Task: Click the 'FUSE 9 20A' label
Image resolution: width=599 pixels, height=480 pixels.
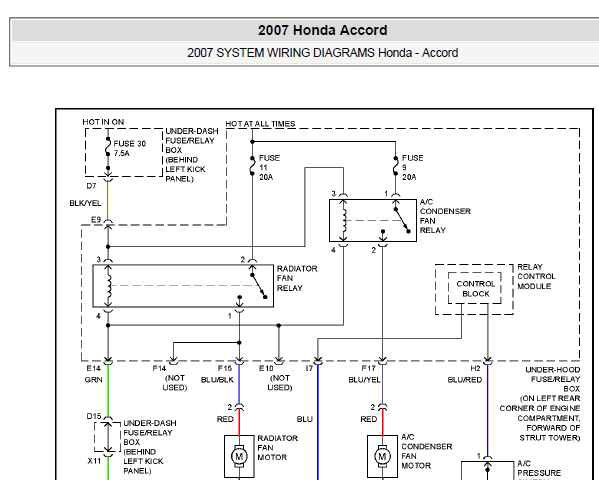Action: click(x=413, y=167)
